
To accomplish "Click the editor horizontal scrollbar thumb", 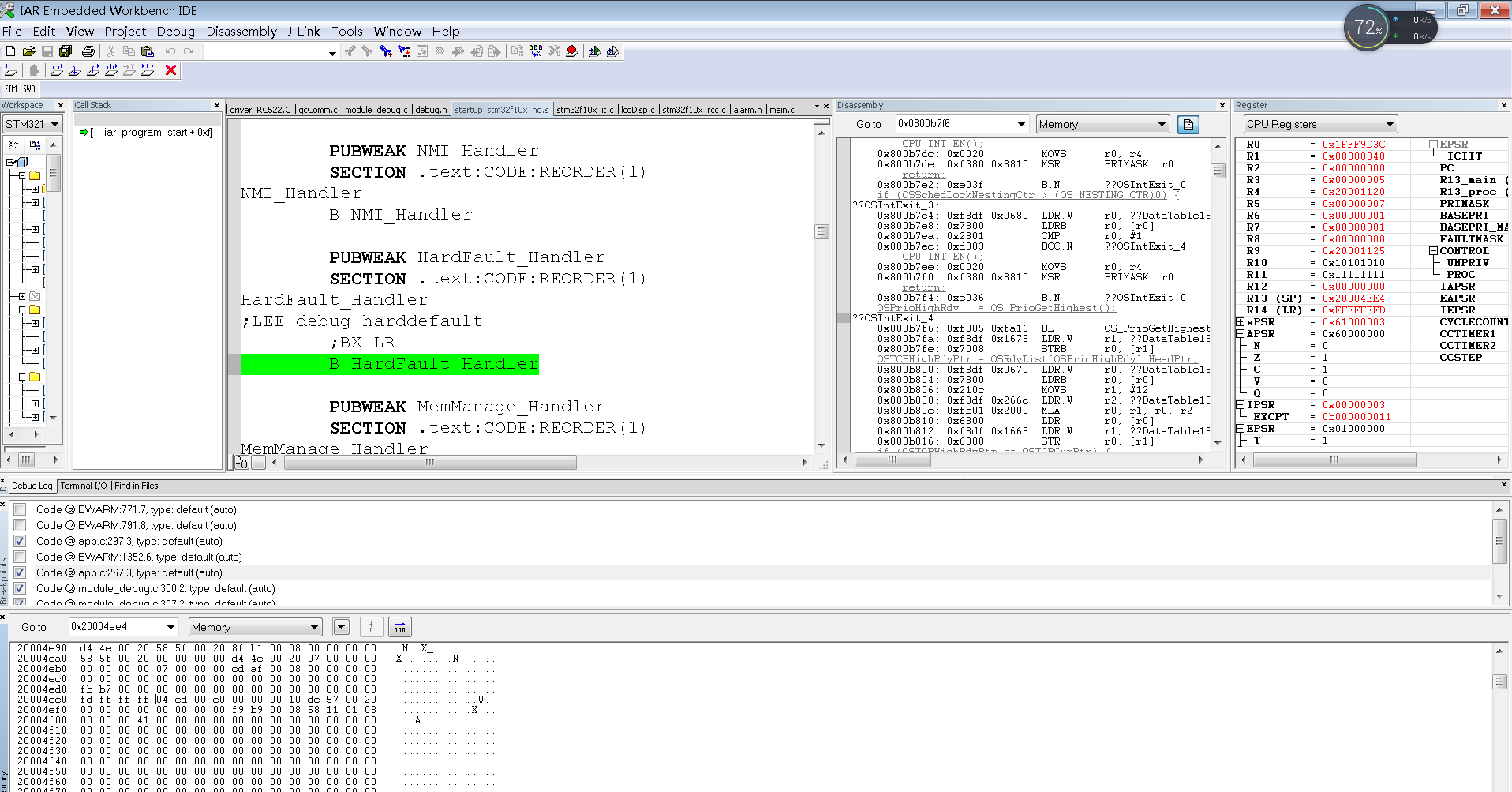I will click(x=430, y=462).
